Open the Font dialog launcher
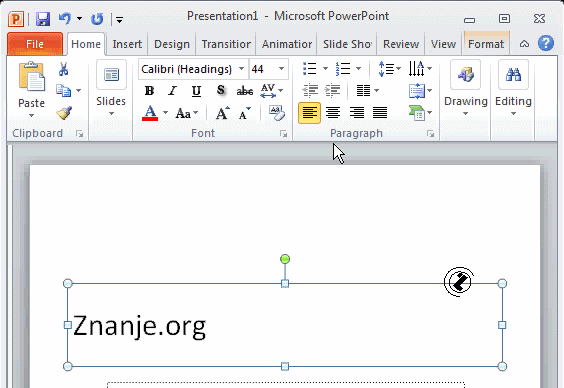This screenshot has height=388, width=564. click(284, 134)
